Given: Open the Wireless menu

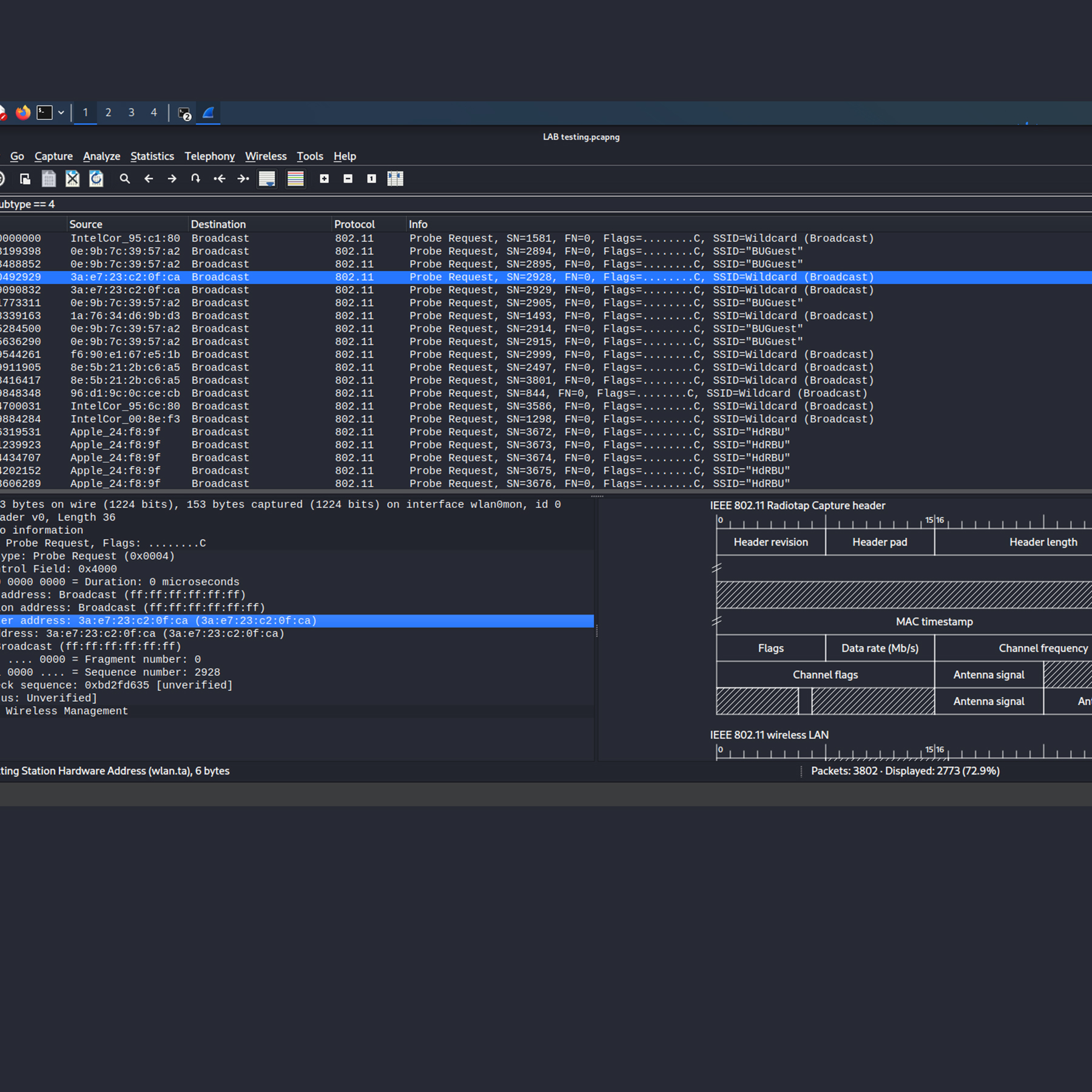Looking at the screenshot, I should 266,157.
